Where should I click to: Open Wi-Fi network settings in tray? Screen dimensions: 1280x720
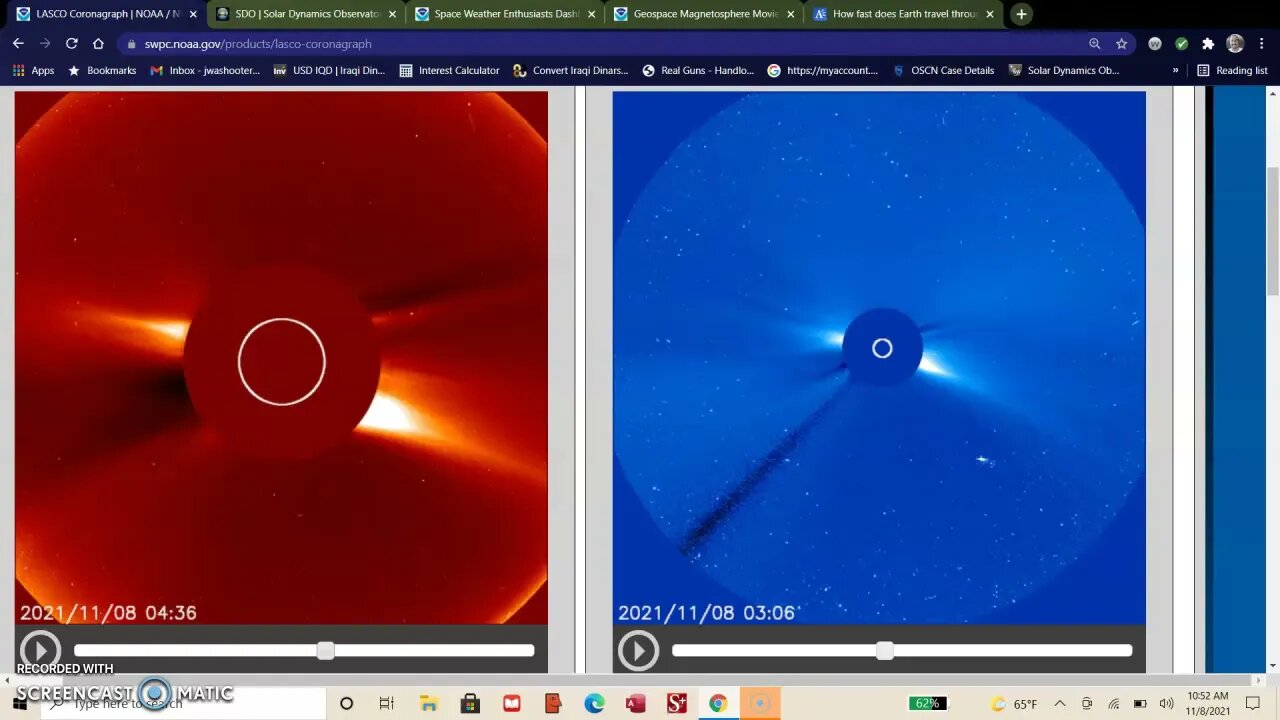click(1113, 704)
